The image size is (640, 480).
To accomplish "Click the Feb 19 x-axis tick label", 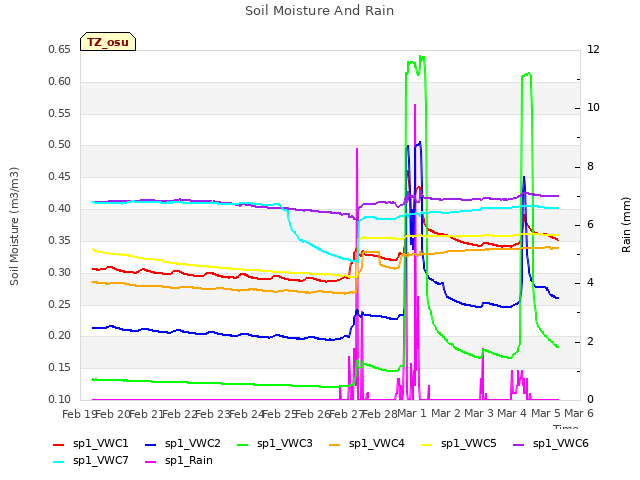I will (79, 414).
